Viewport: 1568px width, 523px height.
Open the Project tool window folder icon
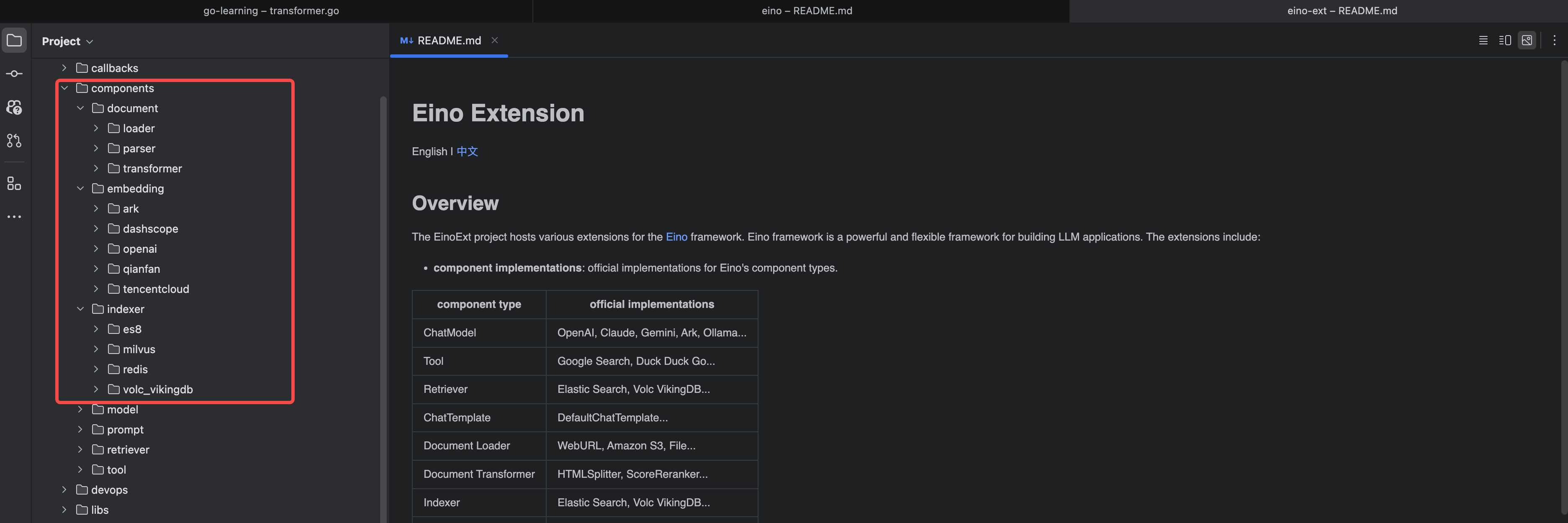coord(14,41)
